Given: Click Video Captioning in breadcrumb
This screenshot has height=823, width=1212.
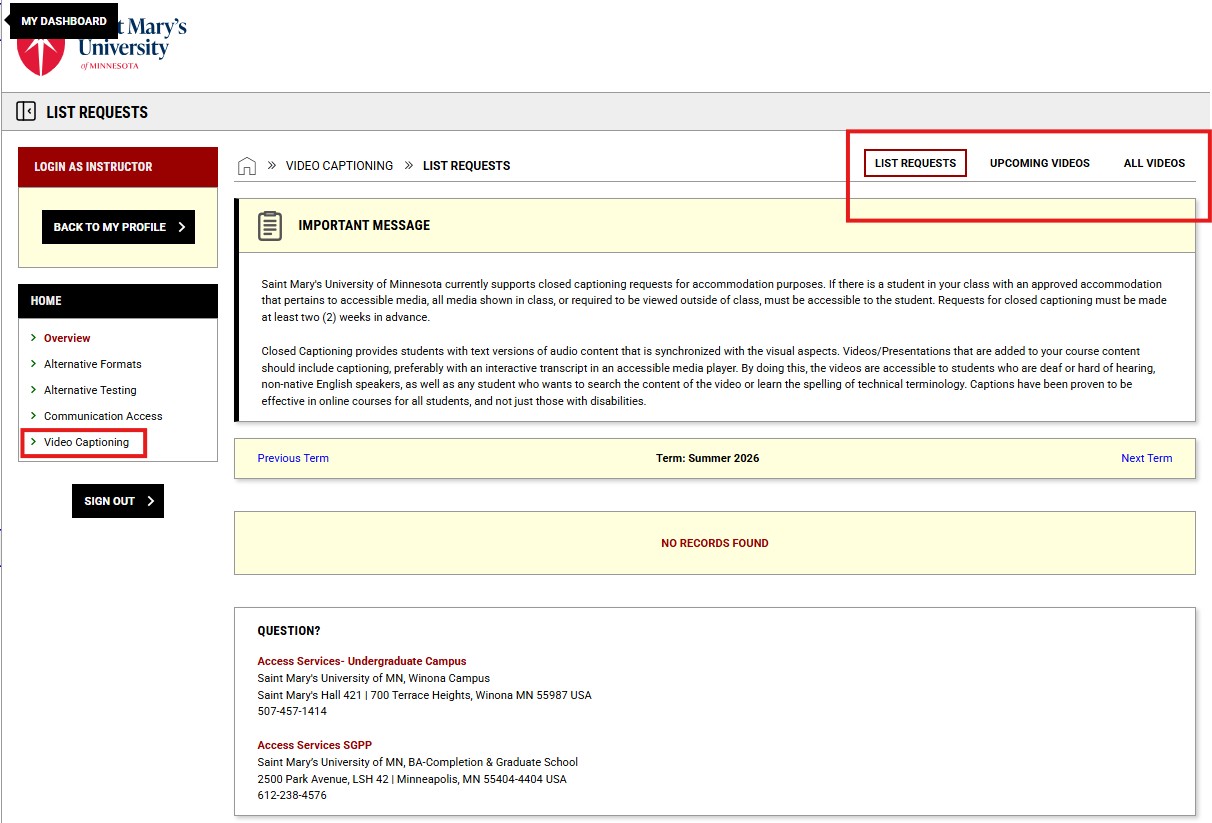Looking at the screenshot, I should (339, 166).
